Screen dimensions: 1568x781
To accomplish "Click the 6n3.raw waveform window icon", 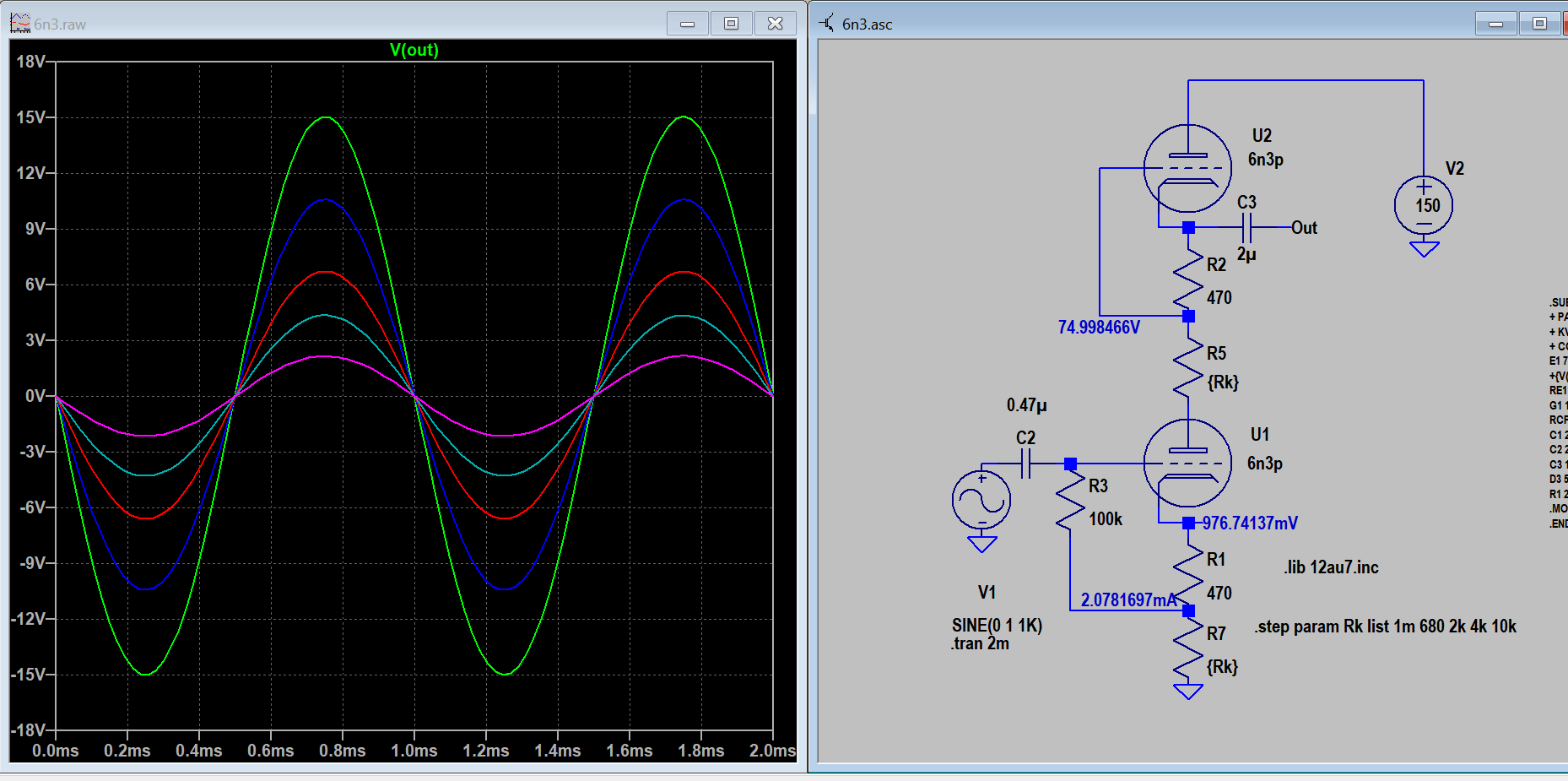I will coord(20,24).
